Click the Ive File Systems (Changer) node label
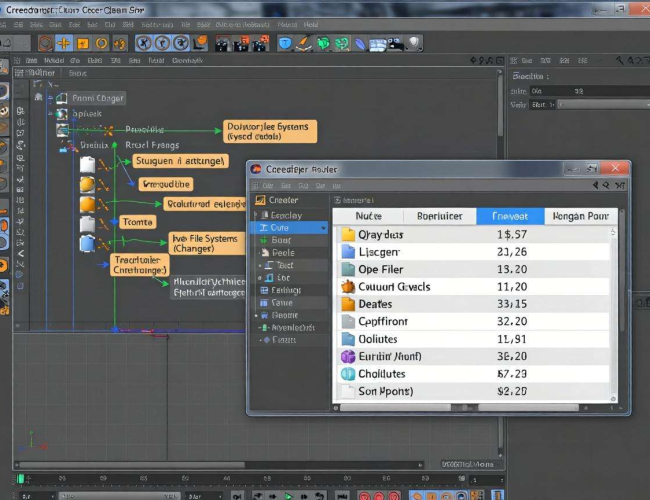650x500 pixels. point(204,243)
